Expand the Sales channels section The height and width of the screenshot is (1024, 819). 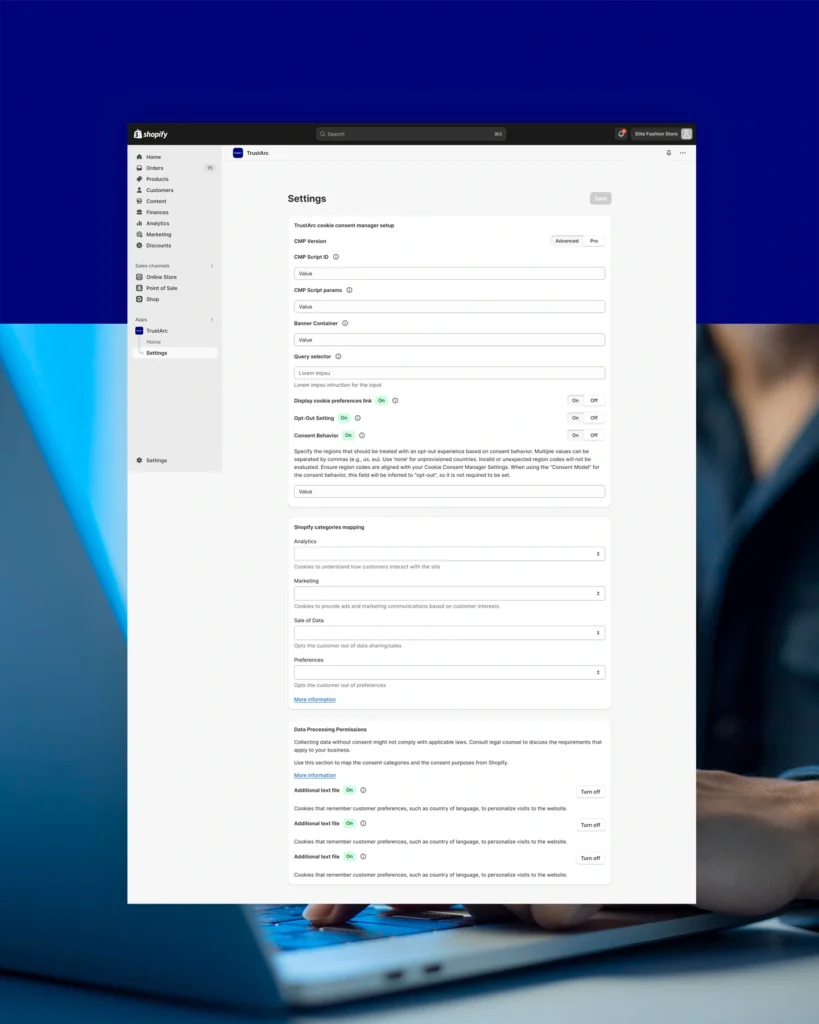pyautogui.click(x=212, y=266)
